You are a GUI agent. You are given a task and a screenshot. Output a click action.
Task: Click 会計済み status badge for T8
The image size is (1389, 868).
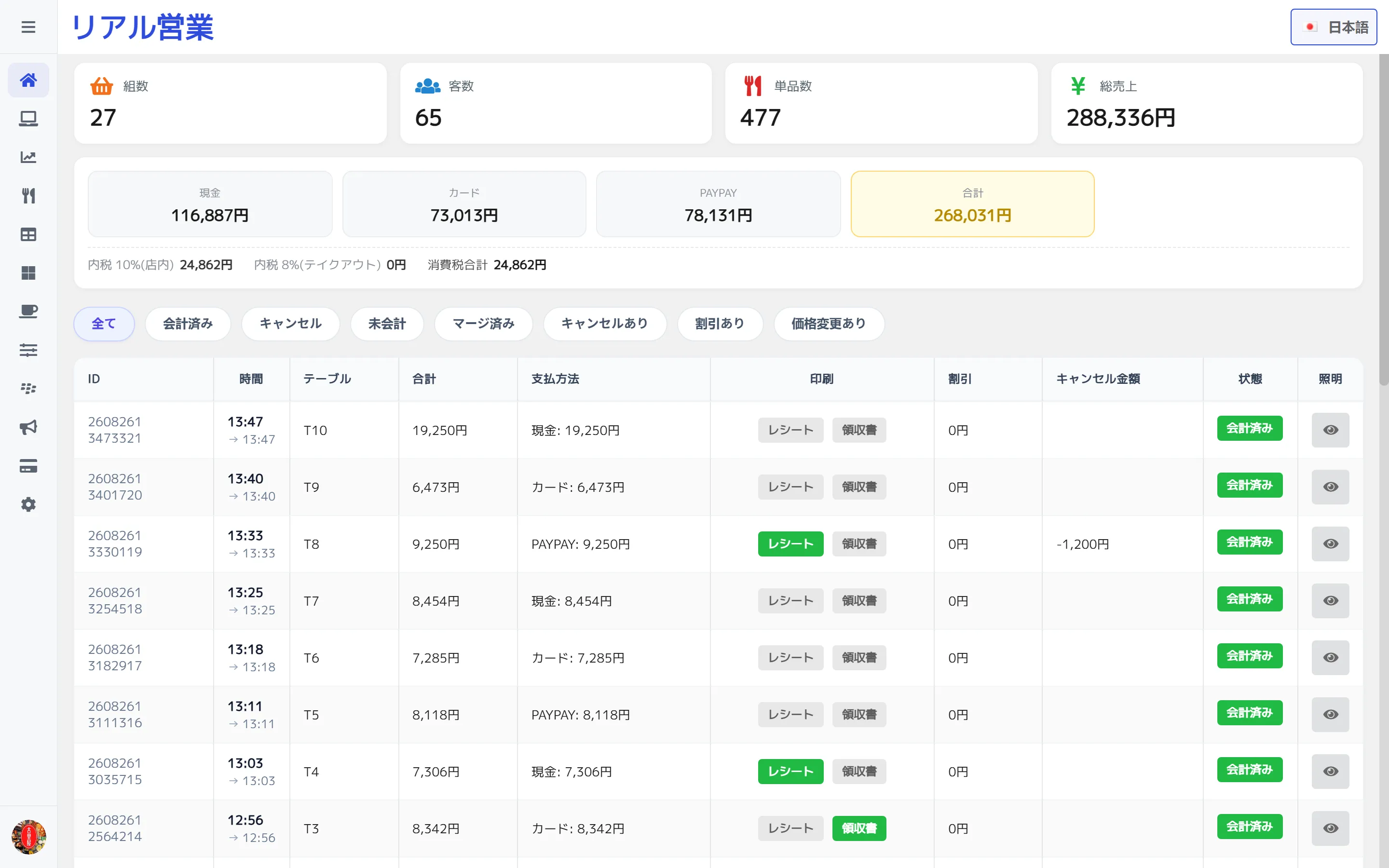click(1250, 542)
